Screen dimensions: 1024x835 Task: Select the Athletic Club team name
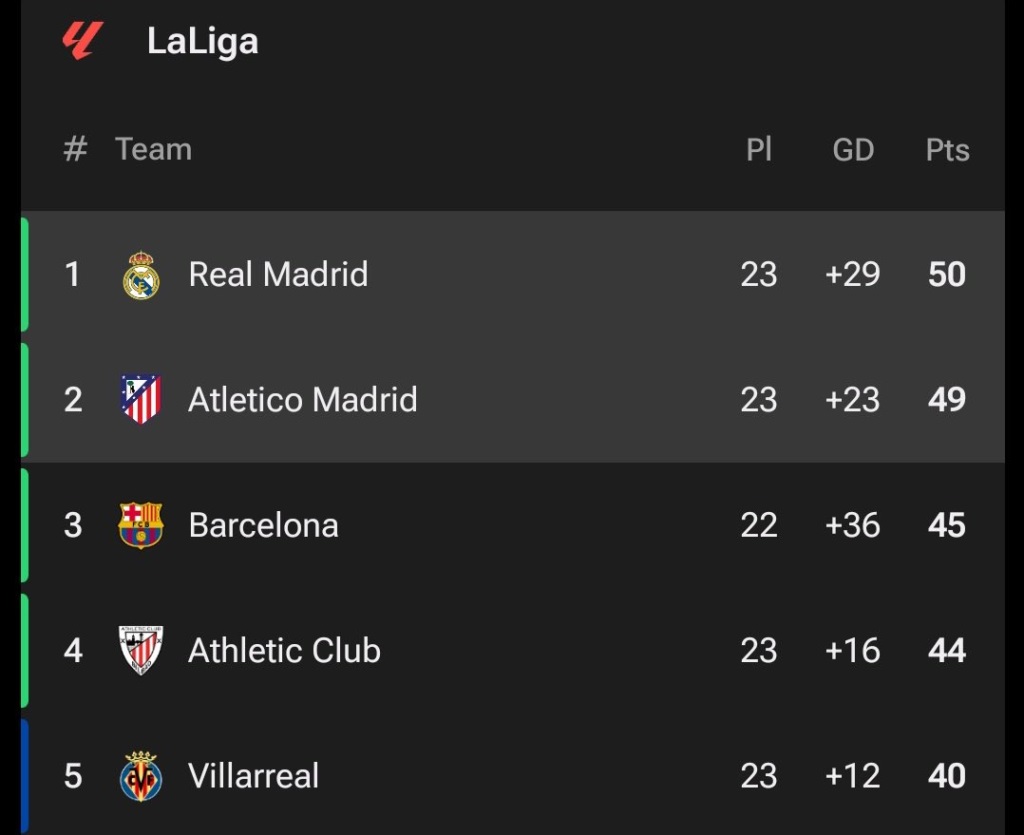(284, 650)
